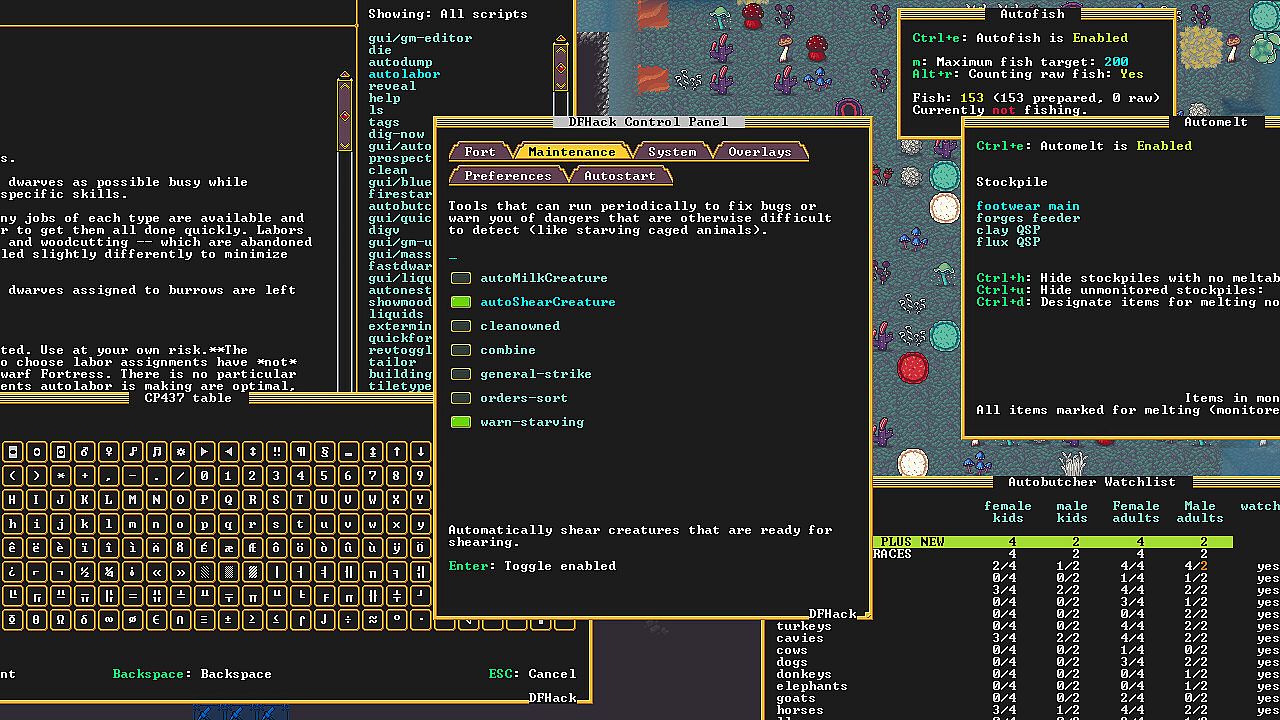Viewport: 1280px width, 720px height.
Task: Select autolabor in the scripts list
Action: coord(404,74)
